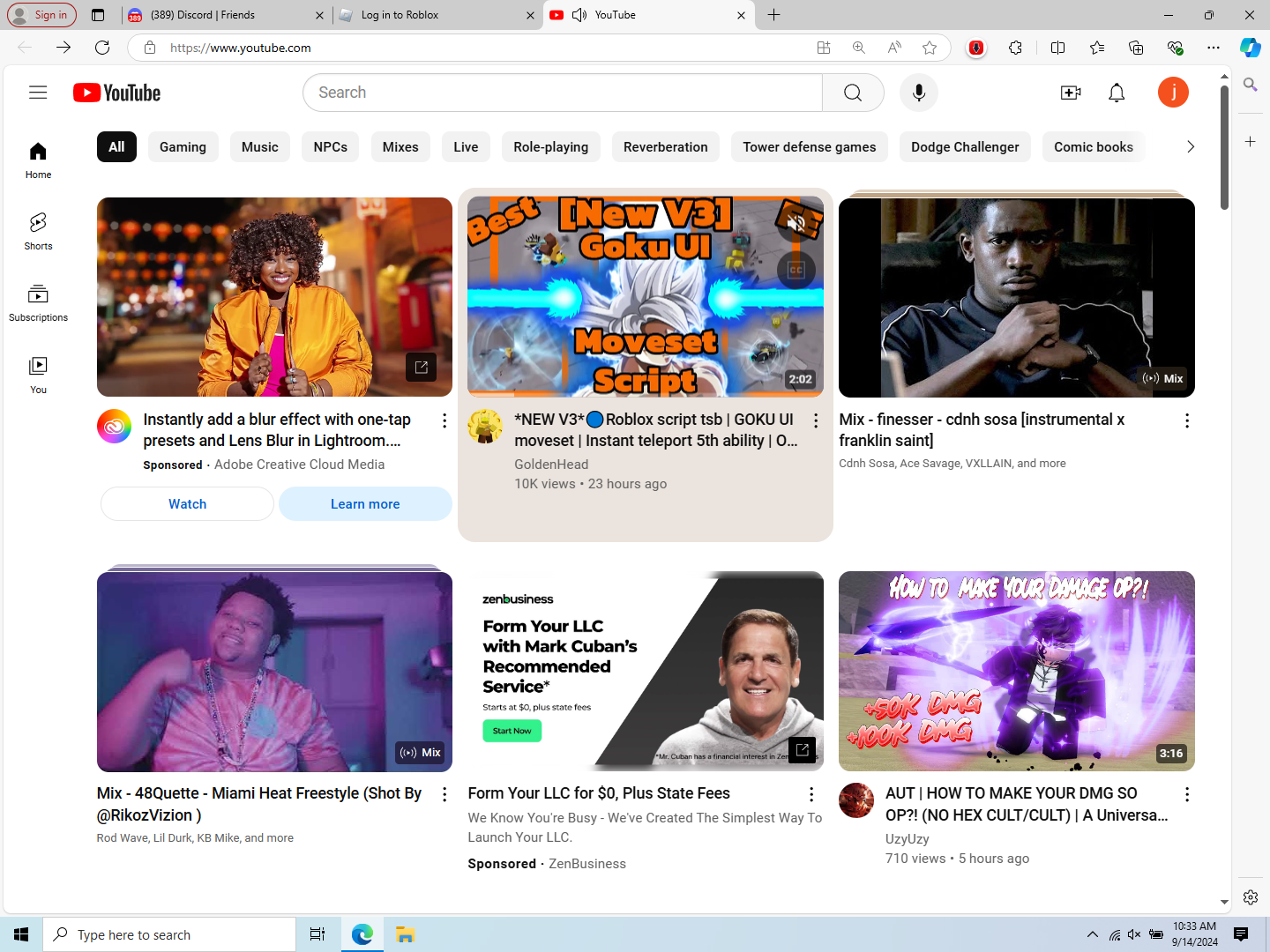Open browser Extensions puzzle icon

[1016, 48]
